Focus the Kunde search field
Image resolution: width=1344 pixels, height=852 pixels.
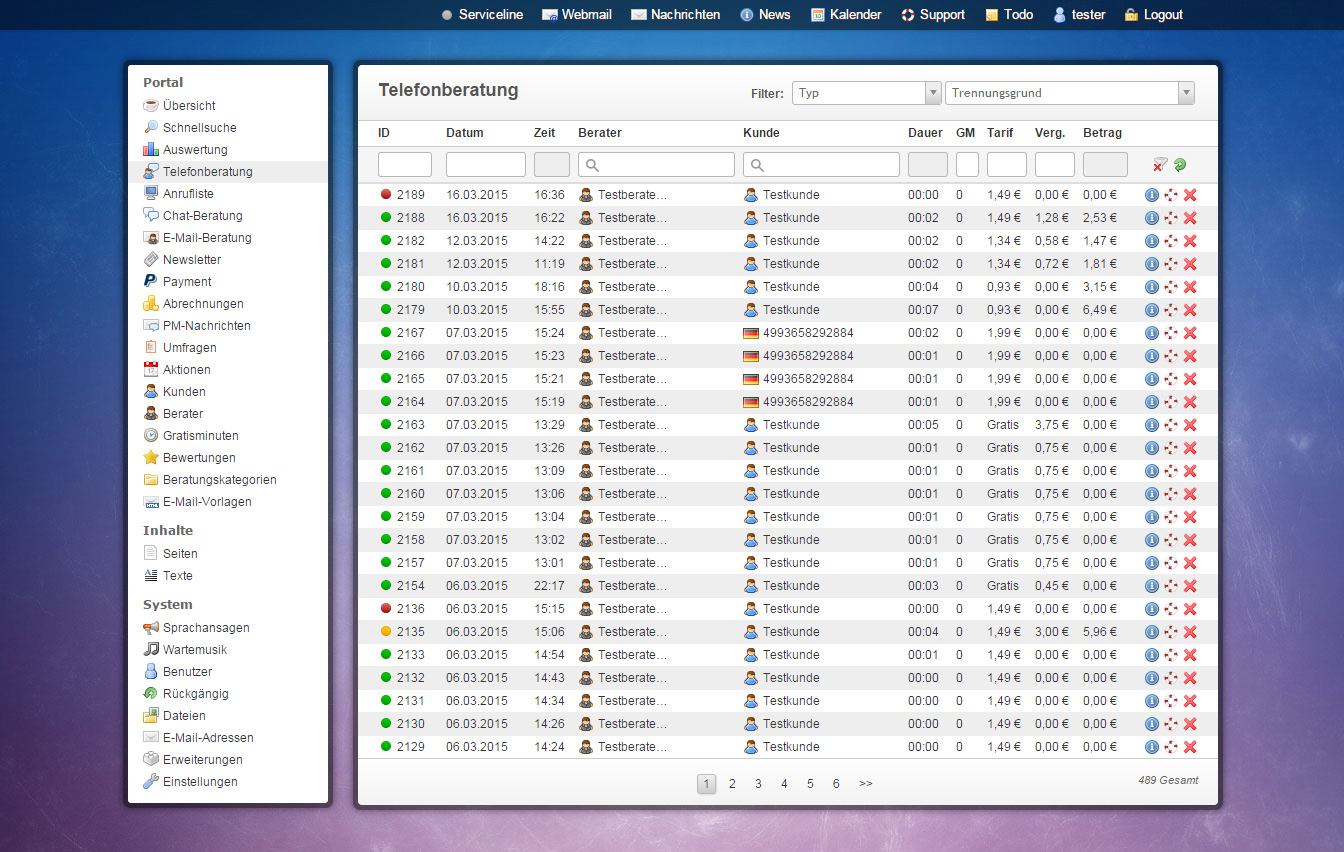tap(821, 165)
